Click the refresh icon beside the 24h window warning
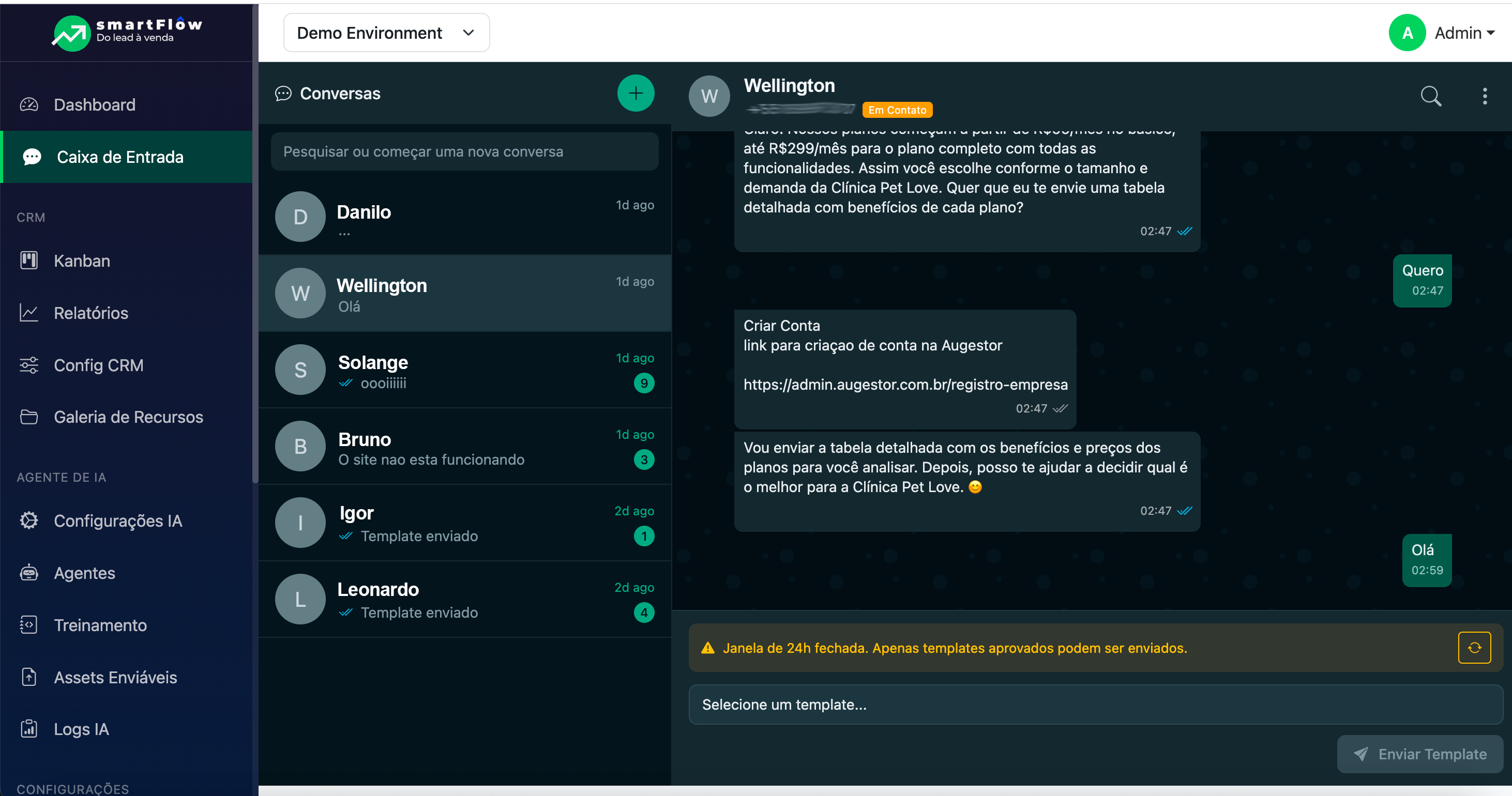 coord(1474,648)
